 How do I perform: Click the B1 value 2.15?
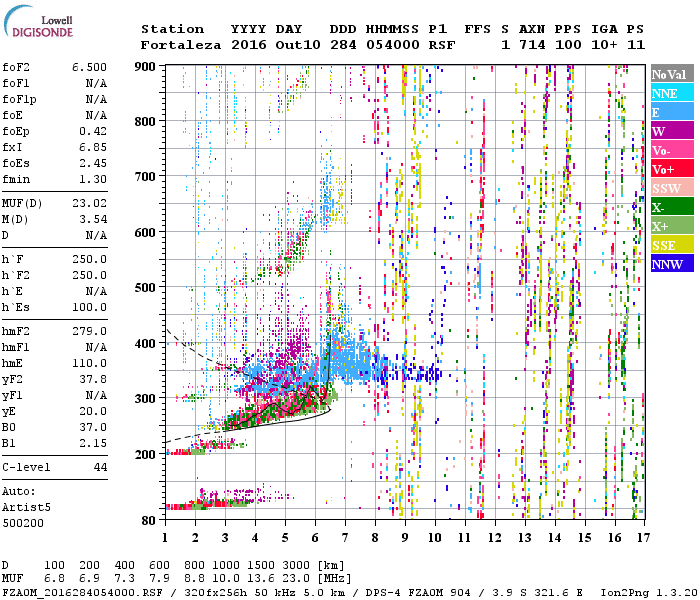pyautogui.click(x=93, y=444)
